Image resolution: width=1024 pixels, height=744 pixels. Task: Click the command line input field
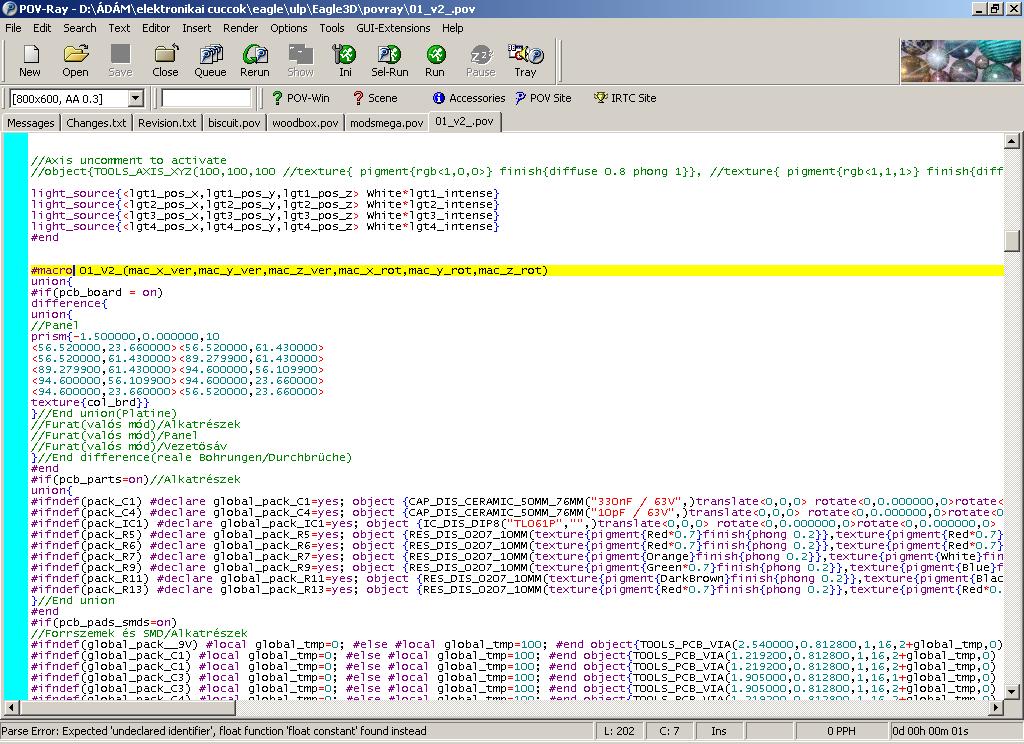[206, 98]
